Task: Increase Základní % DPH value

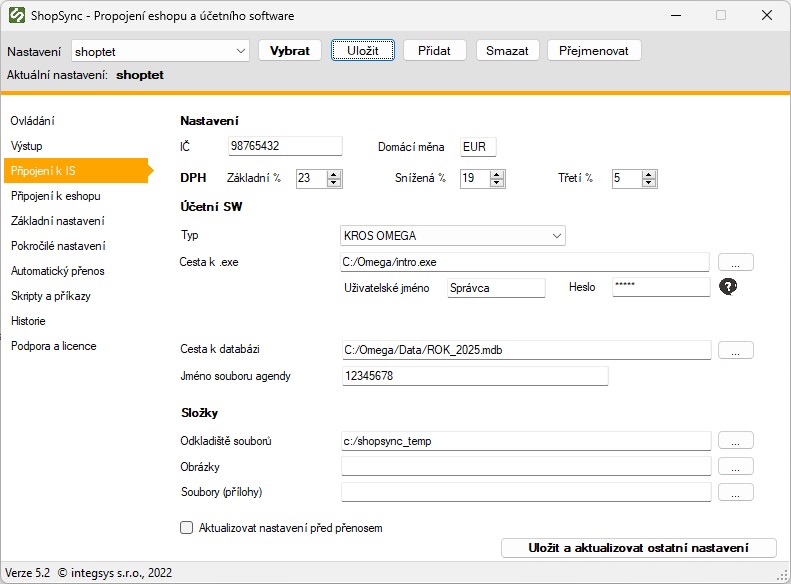Action: 333,174
